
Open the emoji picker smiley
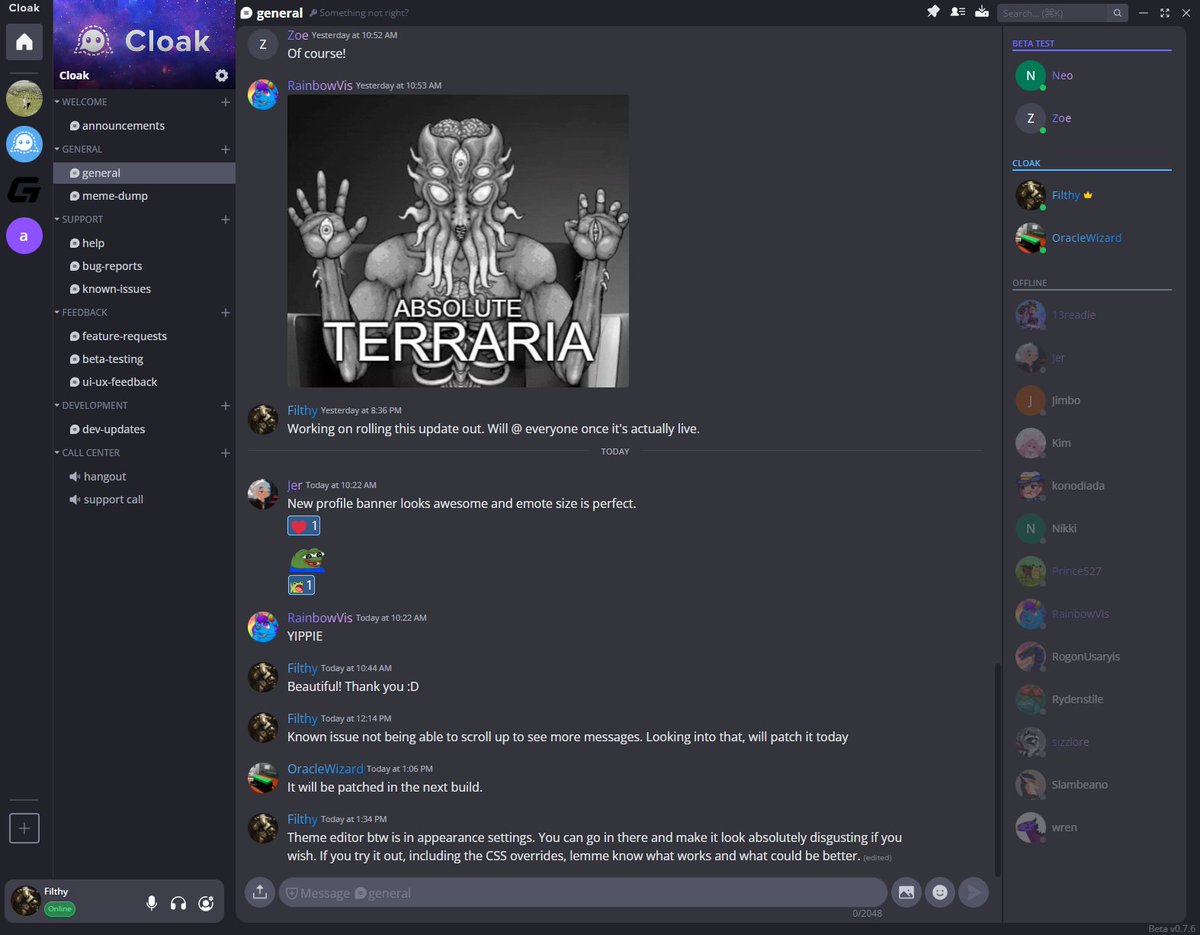(x=939, y=892)
